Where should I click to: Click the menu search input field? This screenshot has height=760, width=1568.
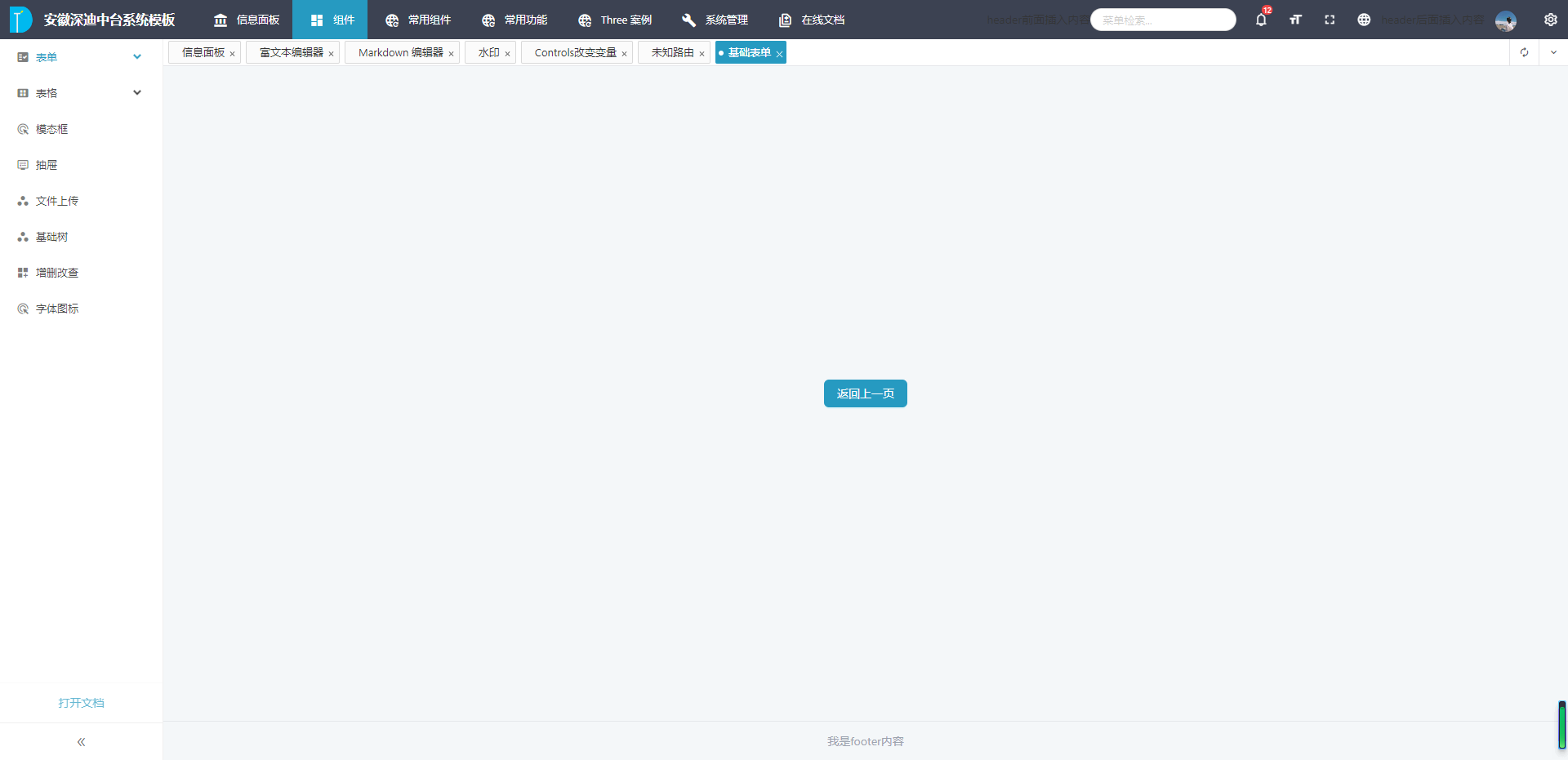[1163, 20]
